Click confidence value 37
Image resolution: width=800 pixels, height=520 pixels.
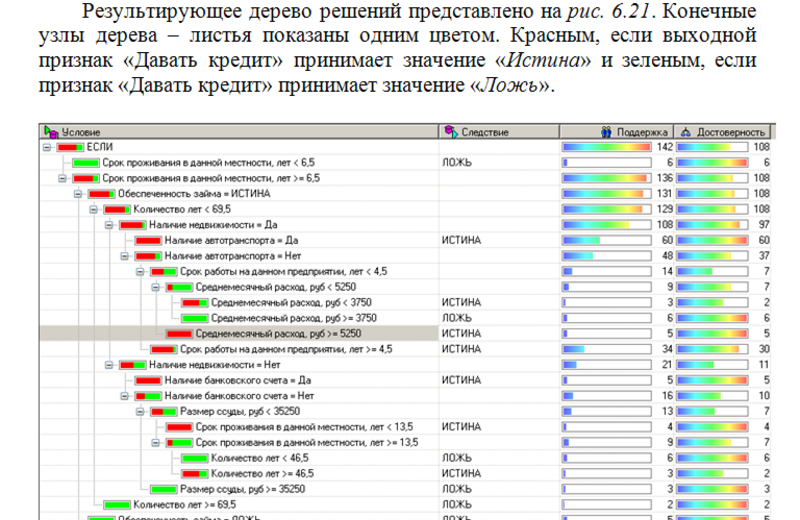coord(764,256)
